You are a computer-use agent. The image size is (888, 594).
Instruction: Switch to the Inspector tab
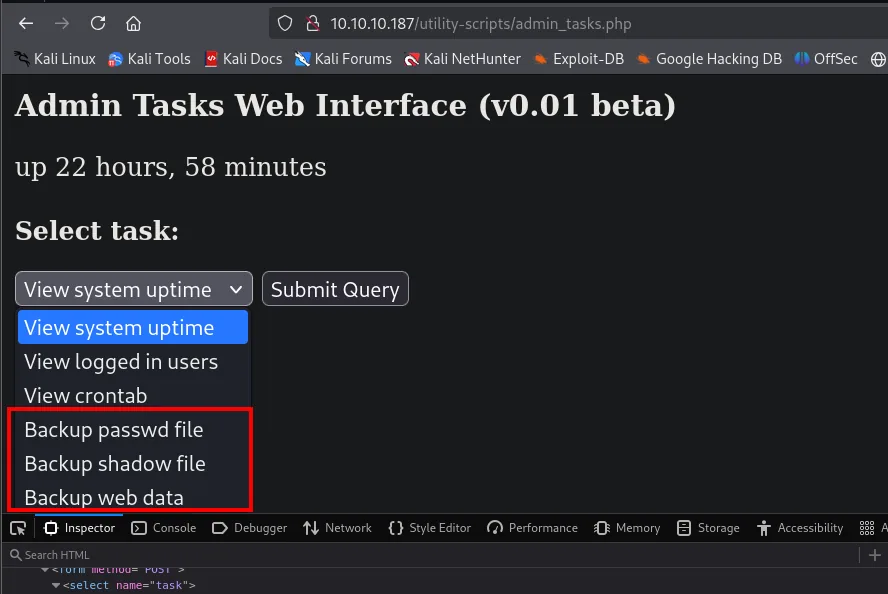tap(79, 528)
